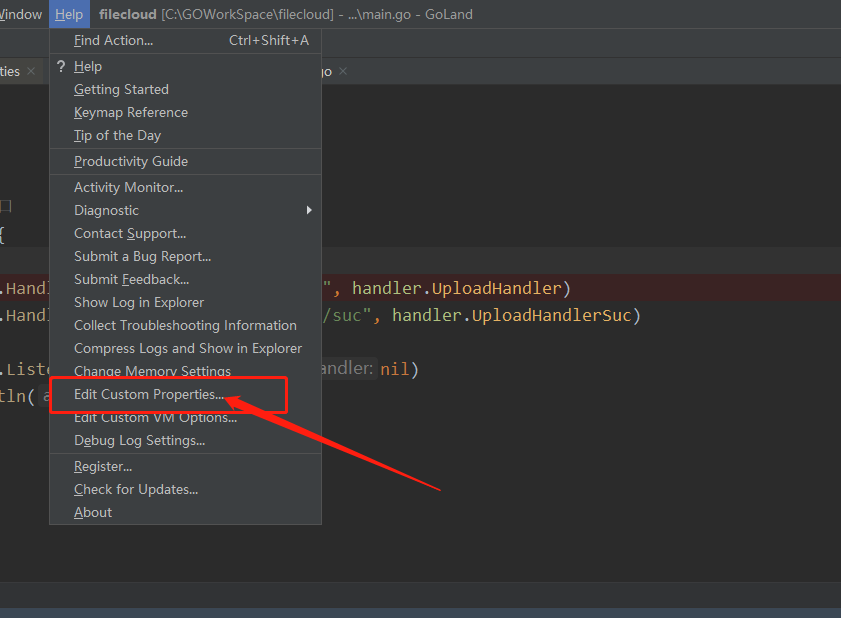Select Submit Feedback

pos(186,279)
